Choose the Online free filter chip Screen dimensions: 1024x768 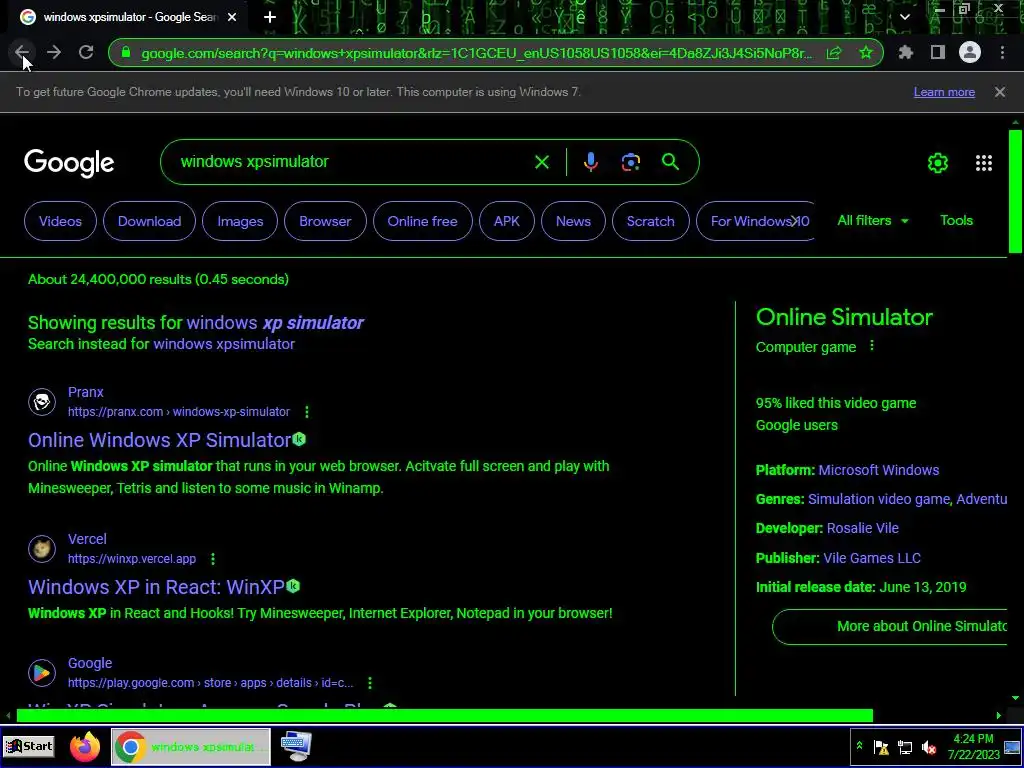pyautogui.click(x=423, y=221)
